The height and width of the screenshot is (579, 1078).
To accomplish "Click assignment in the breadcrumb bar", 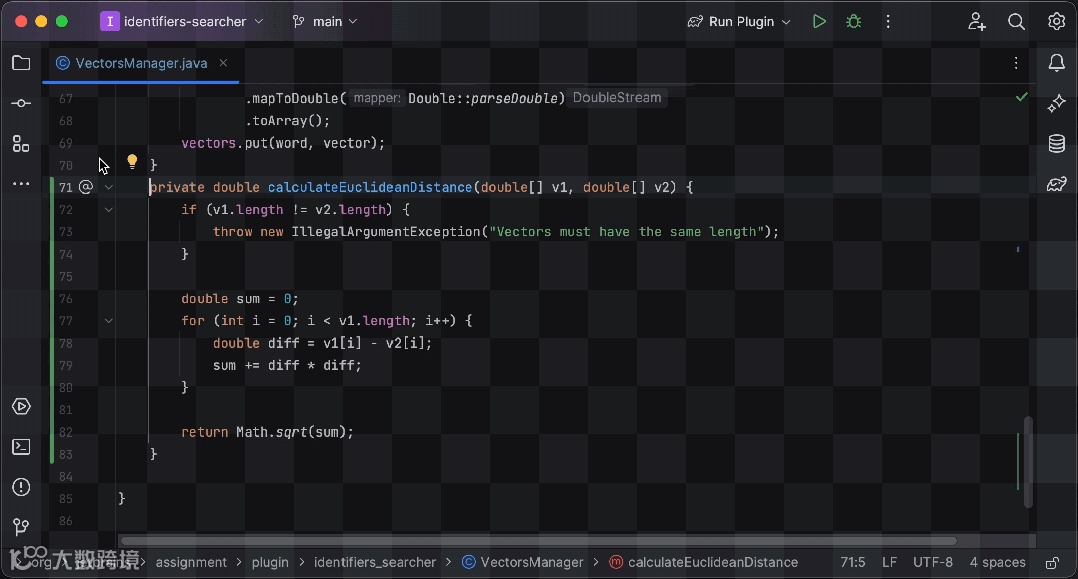I will 191,562.
